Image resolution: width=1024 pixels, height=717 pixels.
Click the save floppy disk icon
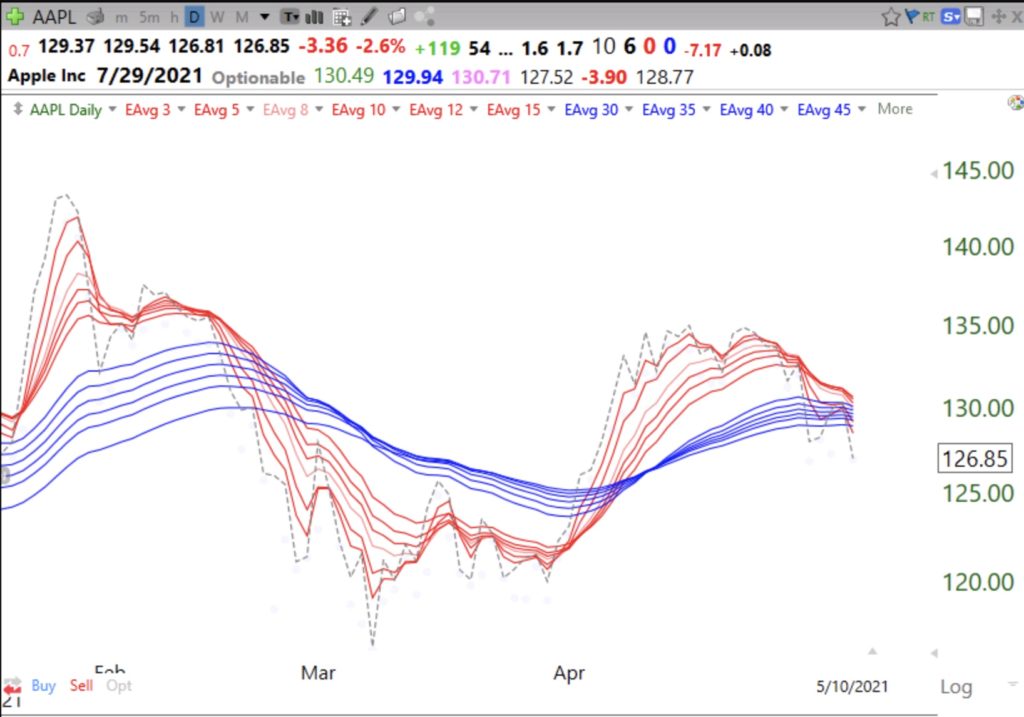pos(972,17)
